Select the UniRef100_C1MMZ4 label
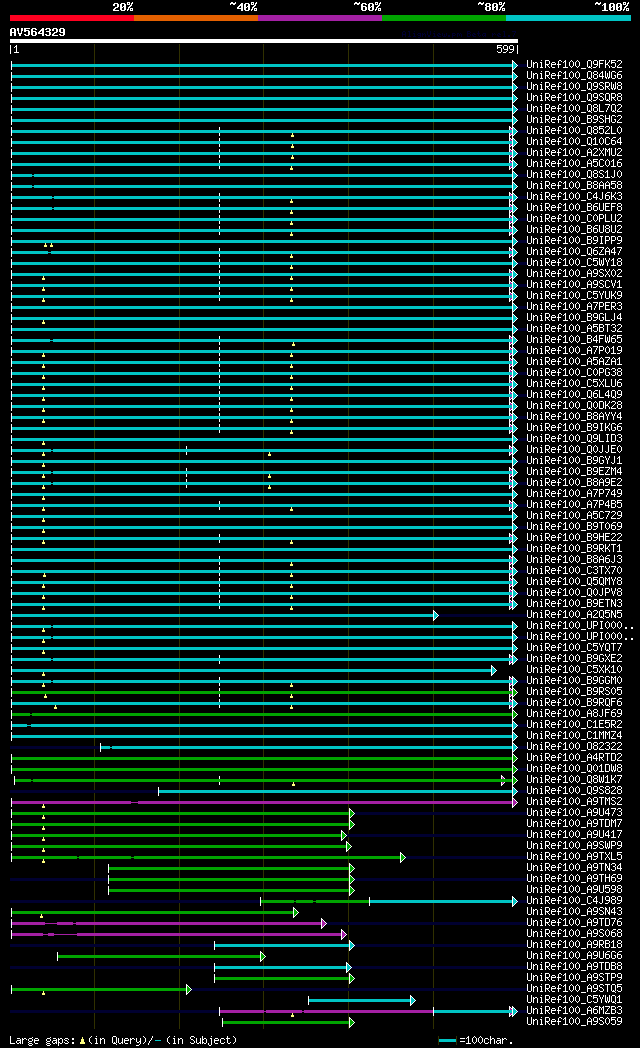 (x=574, y=735)
